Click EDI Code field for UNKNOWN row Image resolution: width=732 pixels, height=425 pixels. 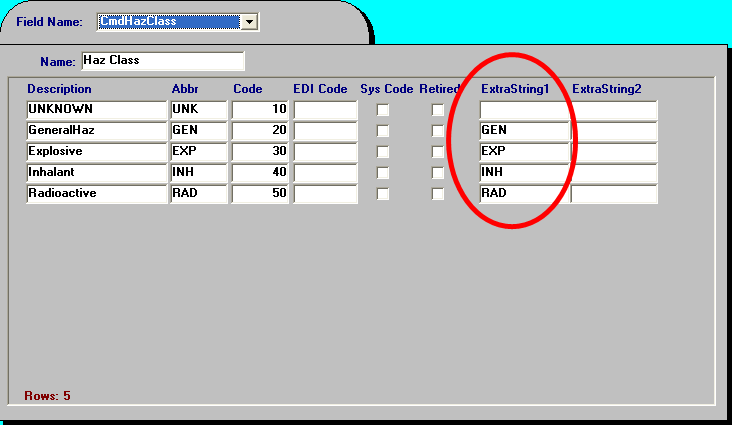325,110
